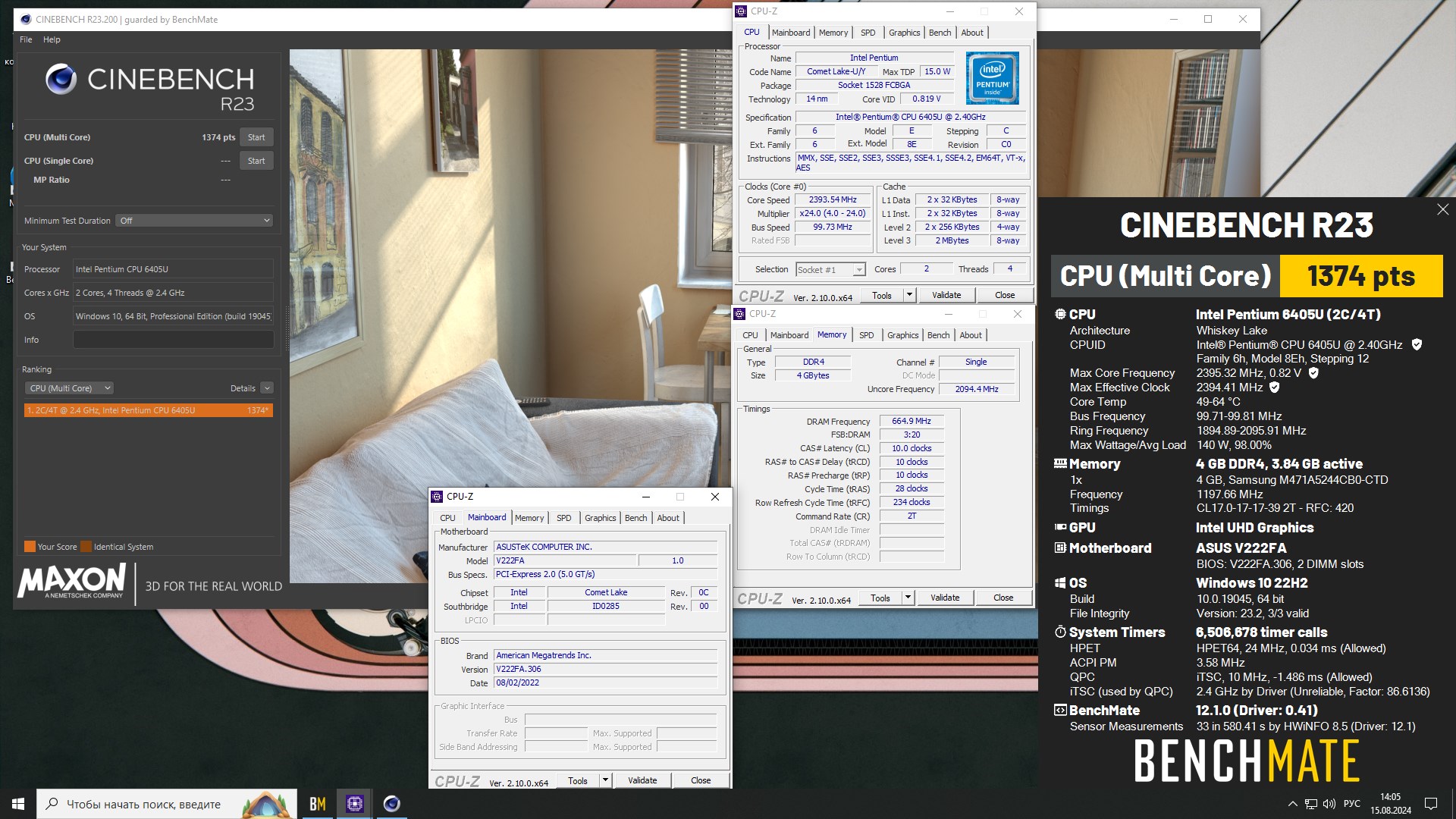The image size is (1456, 819).
Task: Open the Cinebench Help menu
Action: [x=52, y=39]
